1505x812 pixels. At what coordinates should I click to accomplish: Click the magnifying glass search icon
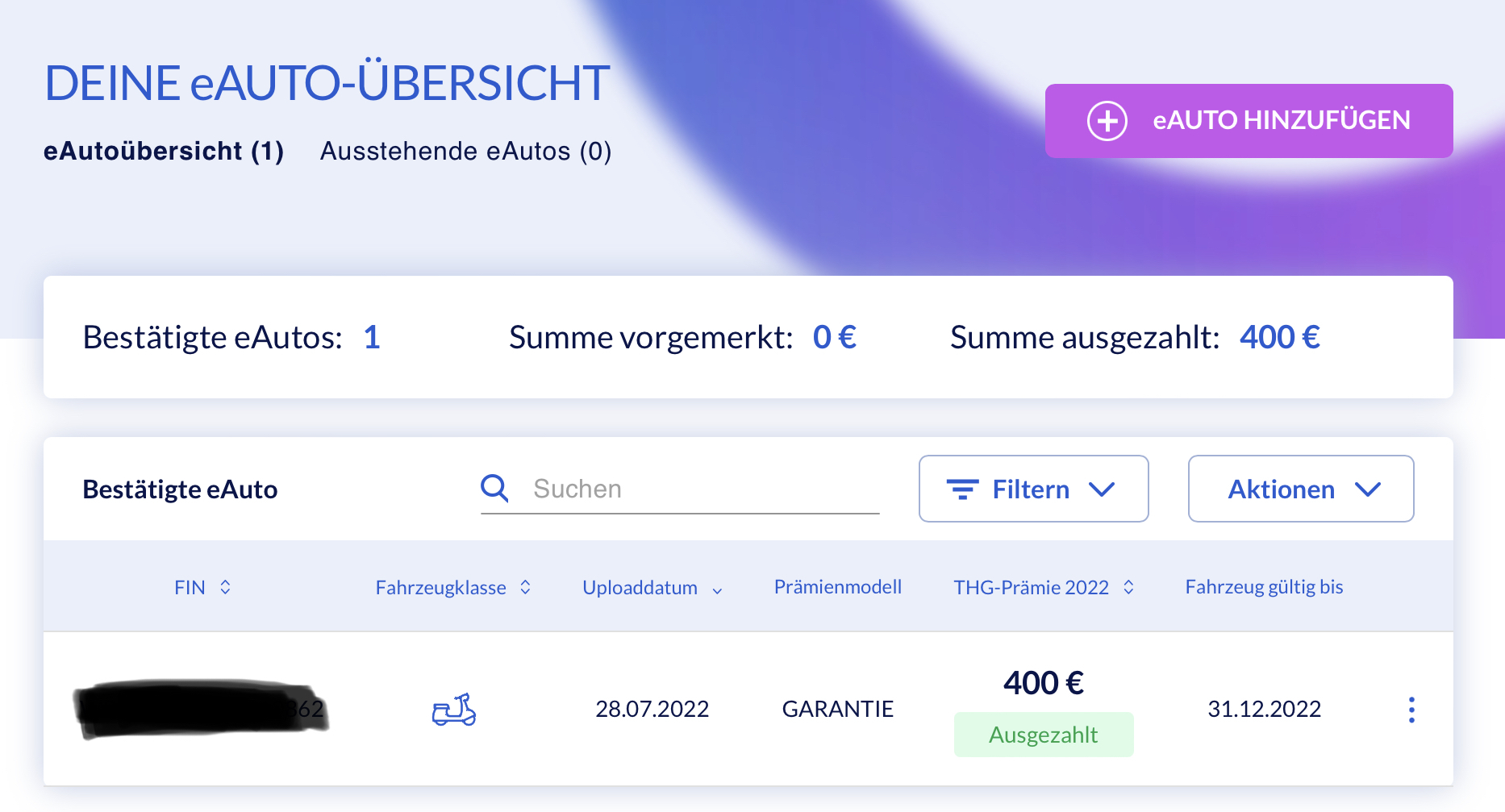click(494, 489)
